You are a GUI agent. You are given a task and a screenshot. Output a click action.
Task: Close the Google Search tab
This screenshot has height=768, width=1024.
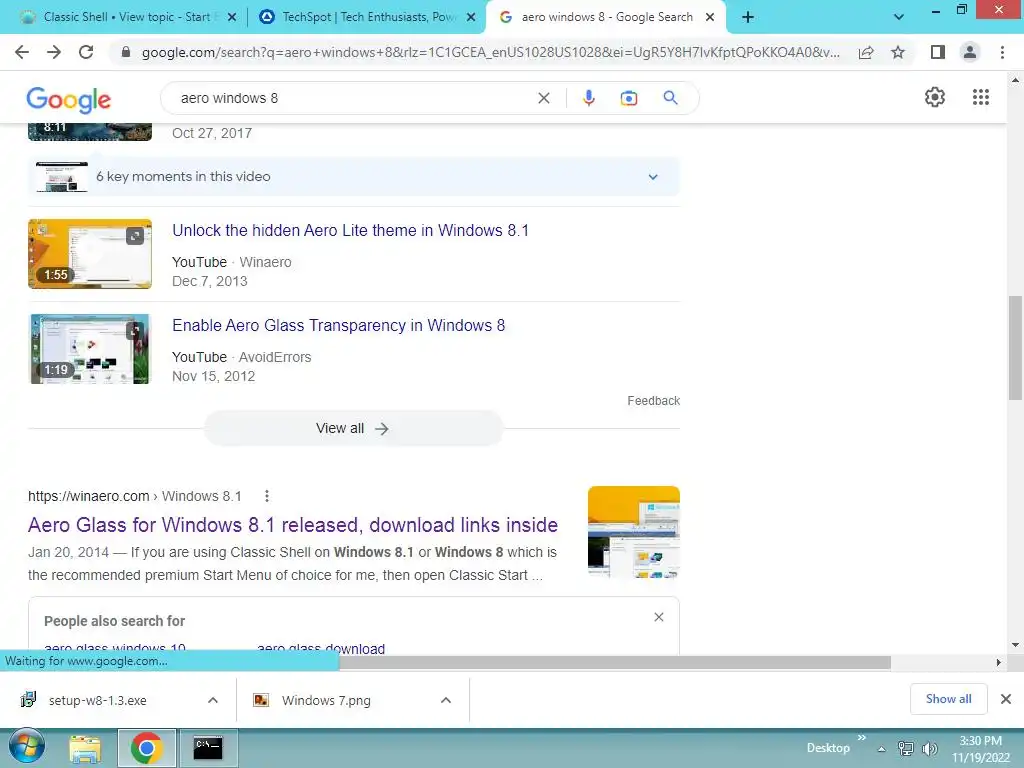coord(710,18)
